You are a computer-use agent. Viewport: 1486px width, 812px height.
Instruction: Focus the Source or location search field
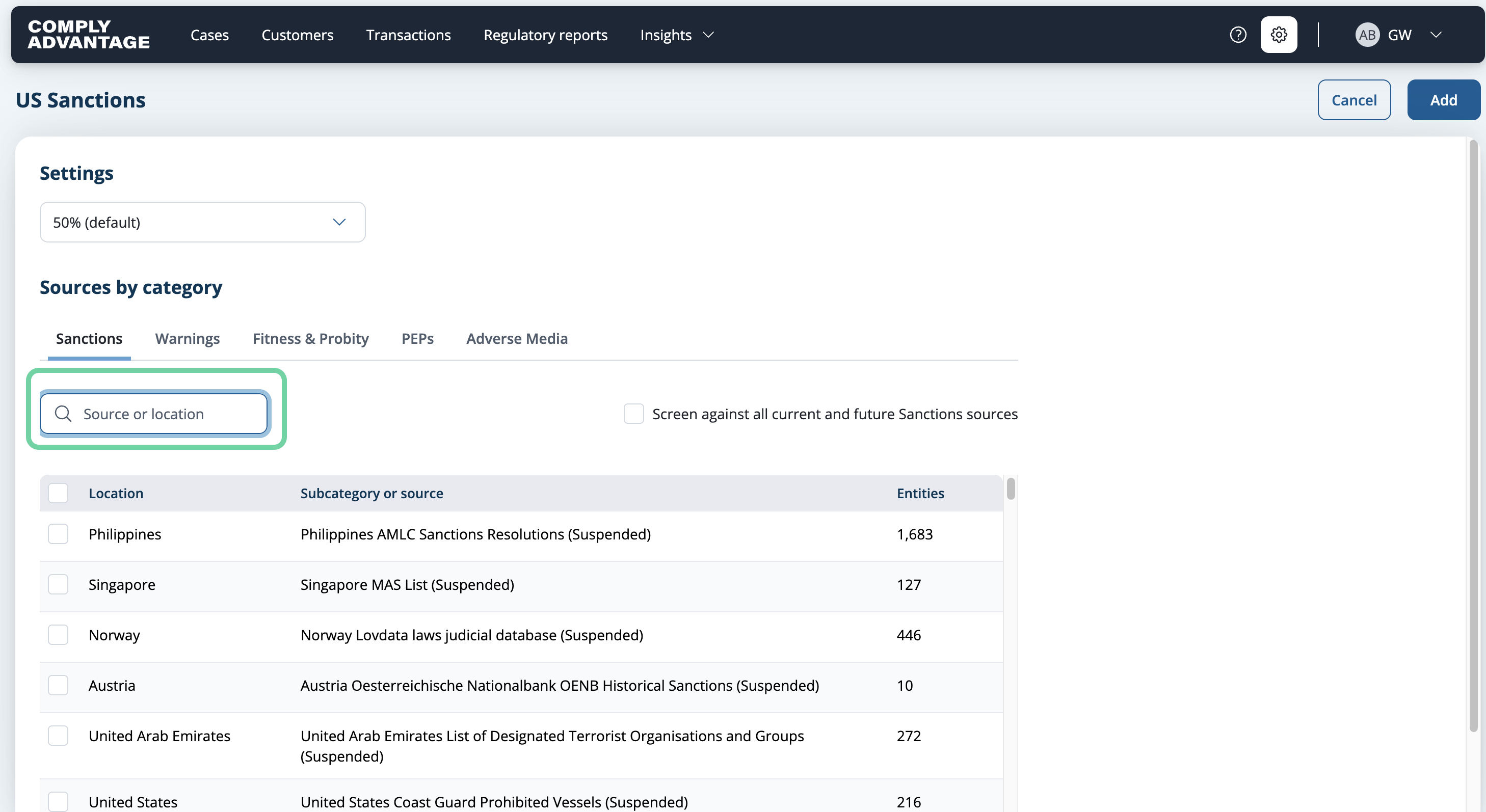pyautogui.click(x=154, y=414)
